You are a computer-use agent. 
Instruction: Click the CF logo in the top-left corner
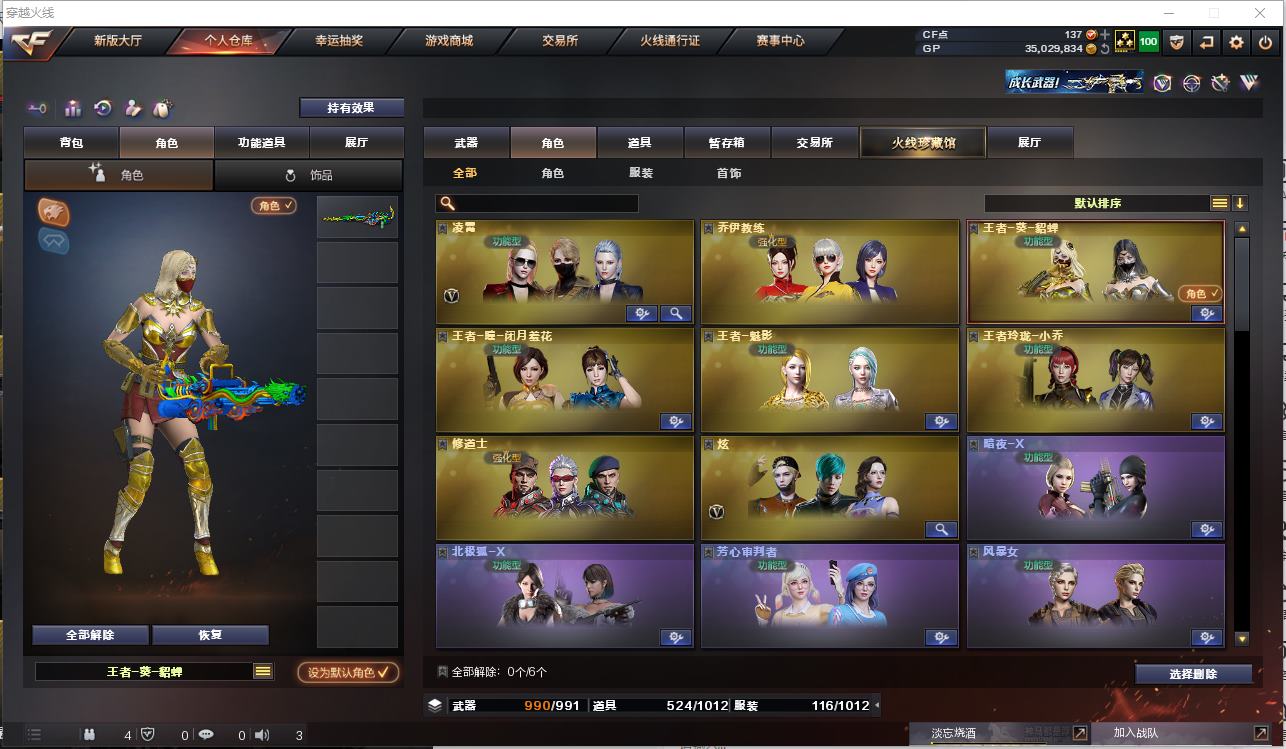tap(32, 43)
